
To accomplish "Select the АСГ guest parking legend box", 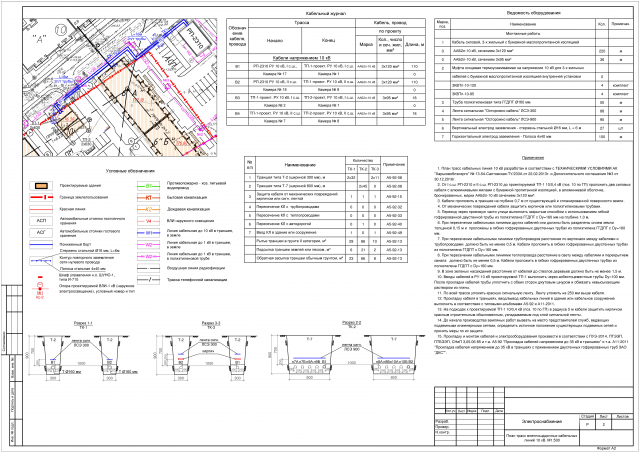I will pyautogui.click(x=41, y=233).
